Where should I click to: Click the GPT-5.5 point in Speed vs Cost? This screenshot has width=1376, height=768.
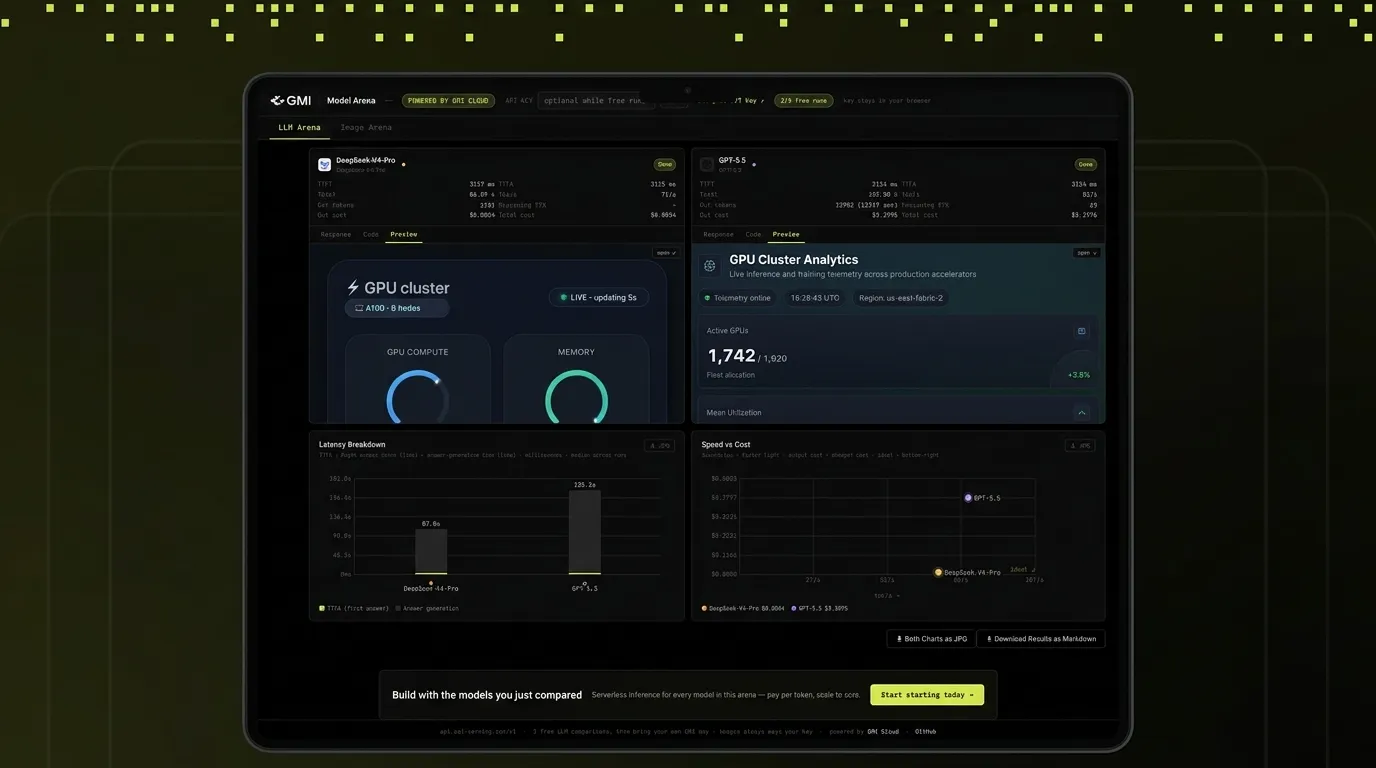[968, 498]
